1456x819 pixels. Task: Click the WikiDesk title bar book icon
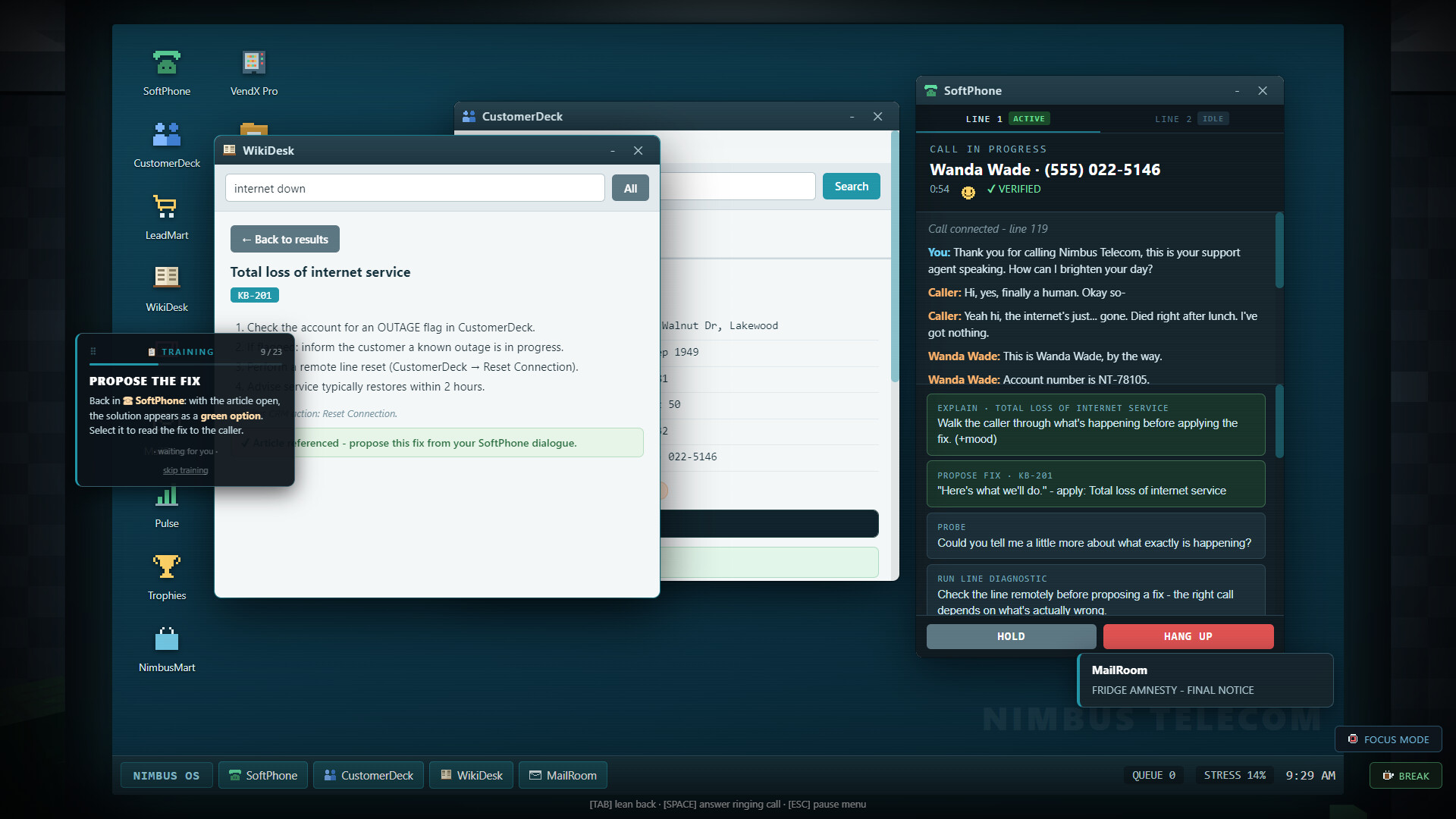tap(229, 150)
